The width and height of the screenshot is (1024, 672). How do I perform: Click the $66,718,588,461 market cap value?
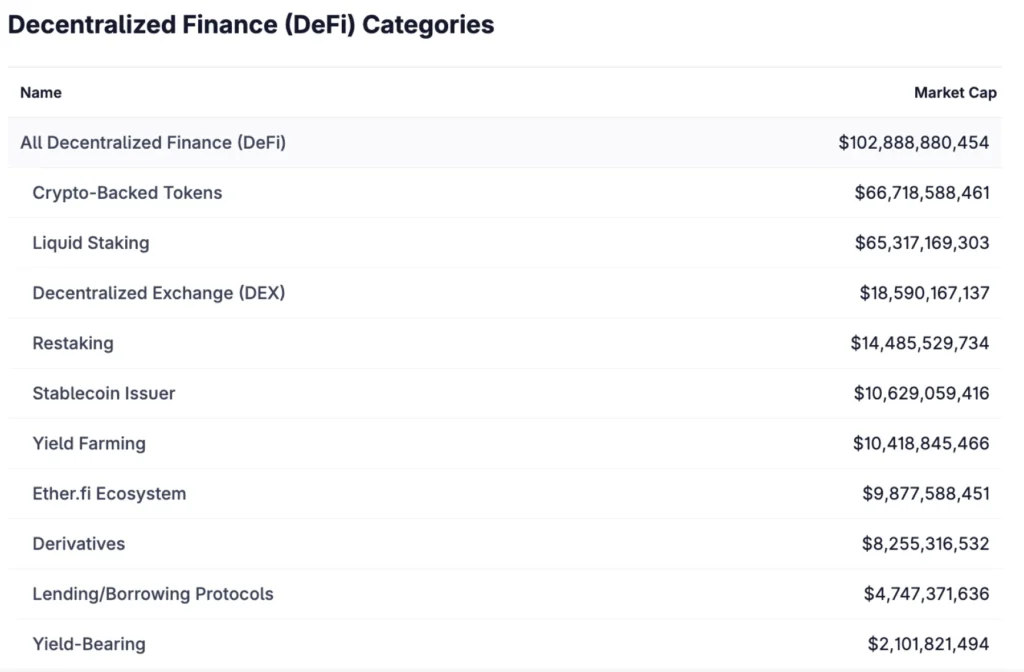[922, 193]
